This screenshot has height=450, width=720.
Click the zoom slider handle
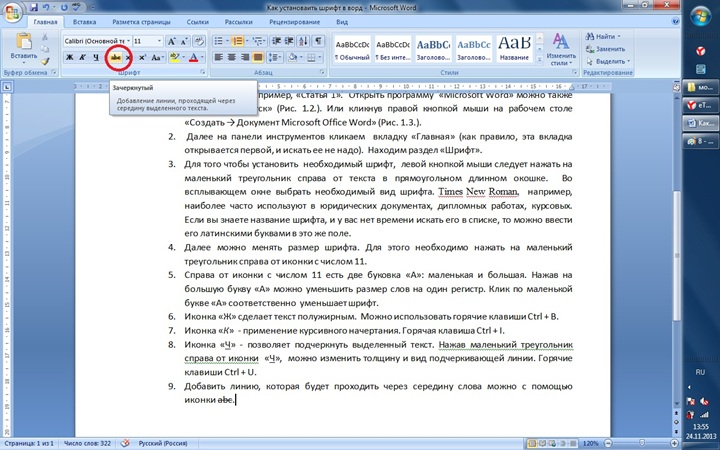(x=641, y=444)
